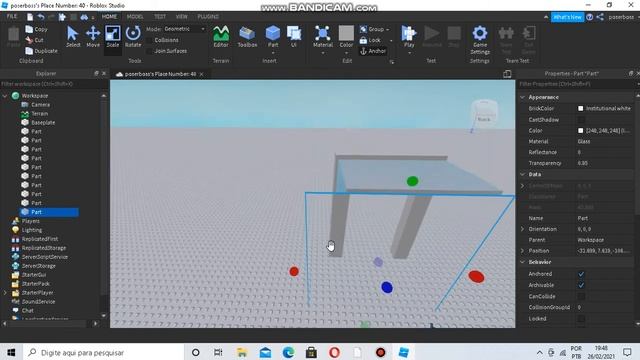
Task: Open the FILE menu
Action: tap(12, 17)
